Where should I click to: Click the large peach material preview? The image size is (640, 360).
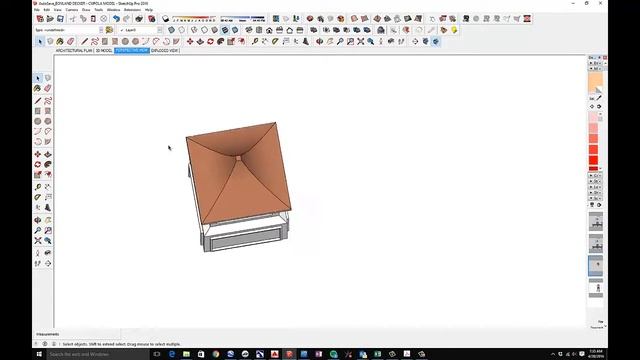point(596,83)
